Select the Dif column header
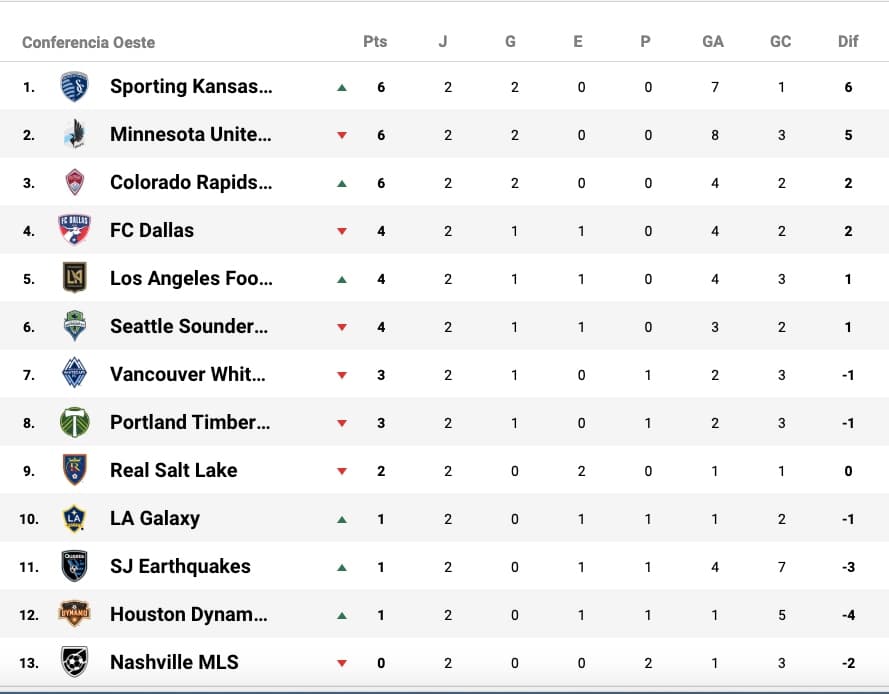This screenshot has width=889, height=694. click(848, 42)
